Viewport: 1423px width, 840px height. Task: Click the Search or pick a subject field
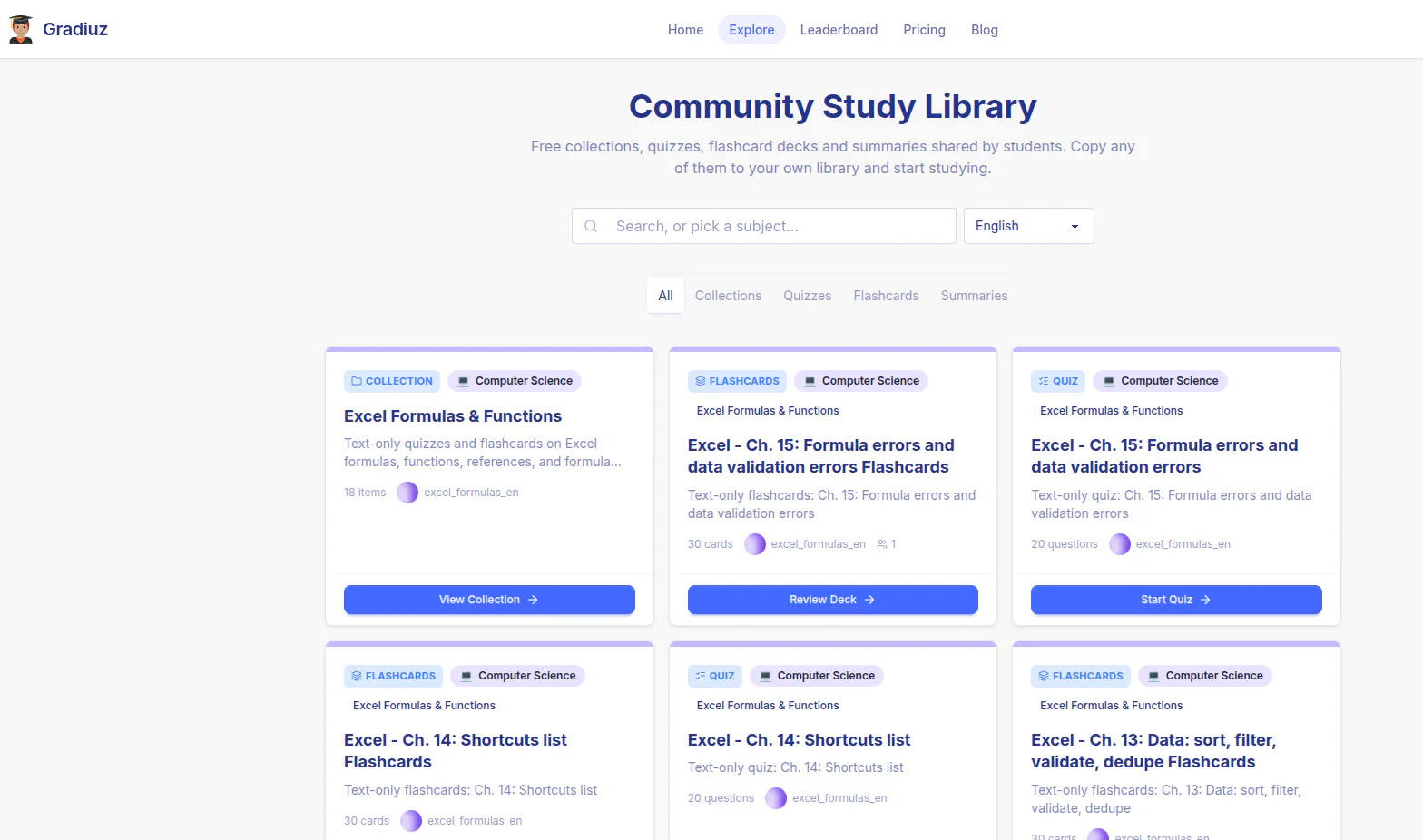[763, 226]
